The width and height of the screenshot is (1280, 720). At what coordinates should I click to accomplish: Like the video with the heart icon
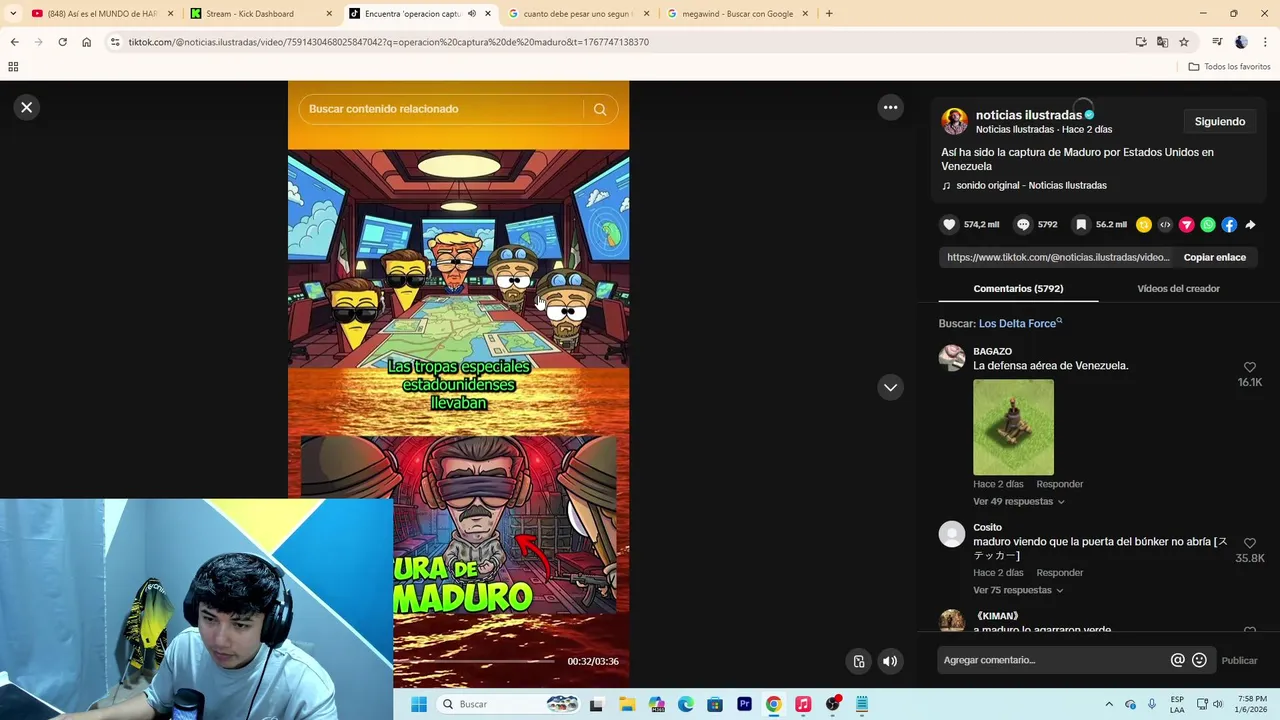pos(949,225)
